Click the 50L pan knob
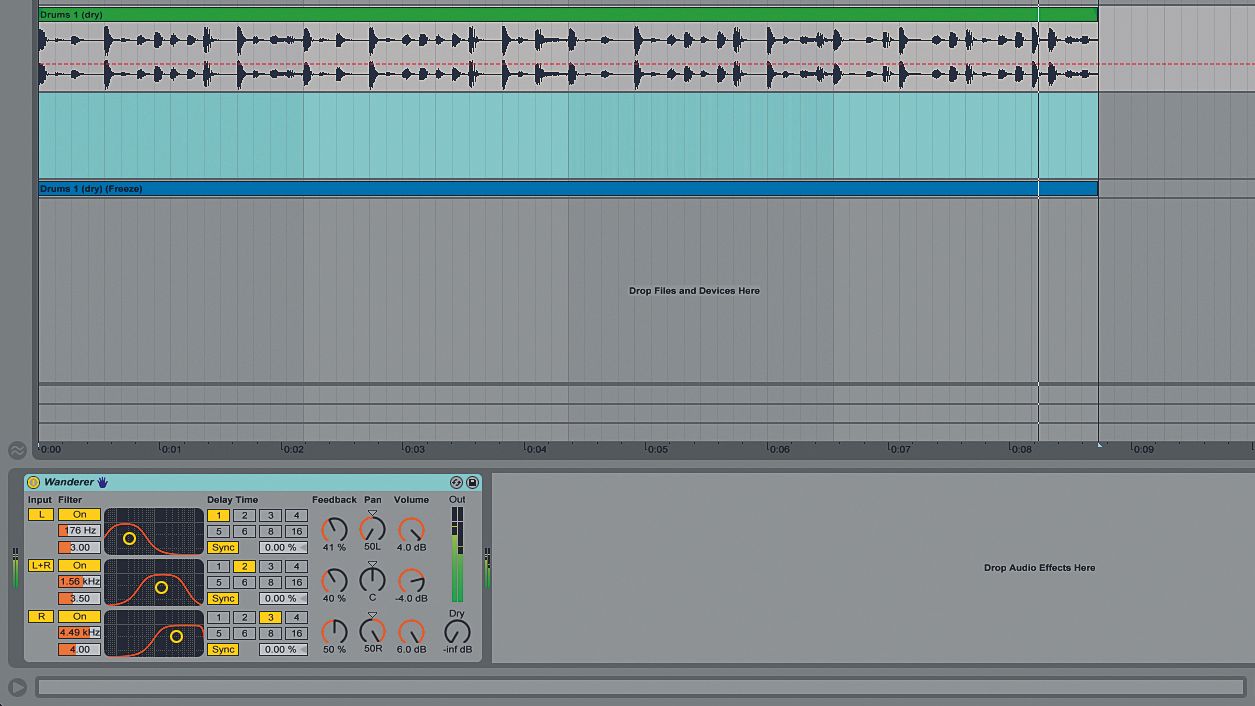 coord(372,529)
